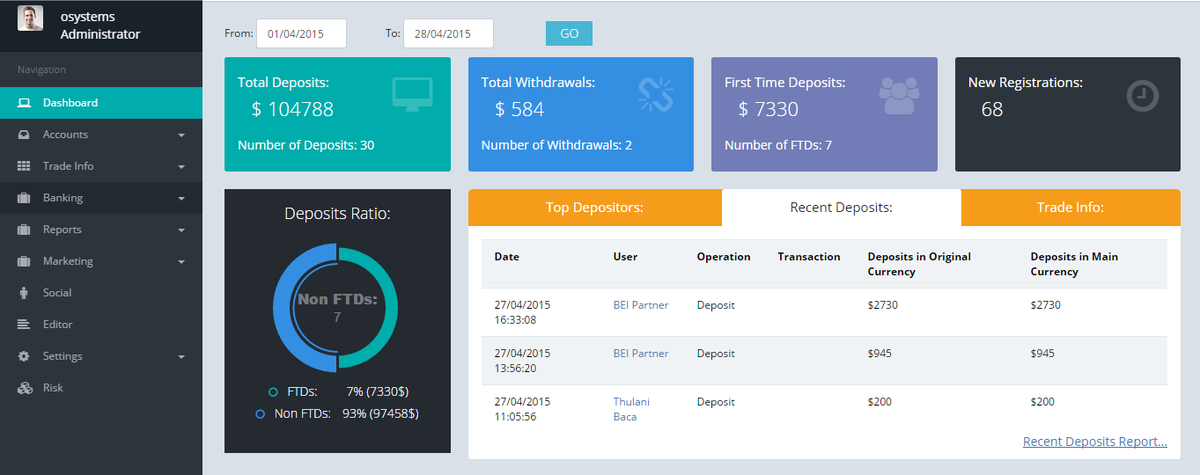The height and width of the screenshot is (475, 1200).
Task: Click Number of Deposits: 30 text
Action: 306,146
